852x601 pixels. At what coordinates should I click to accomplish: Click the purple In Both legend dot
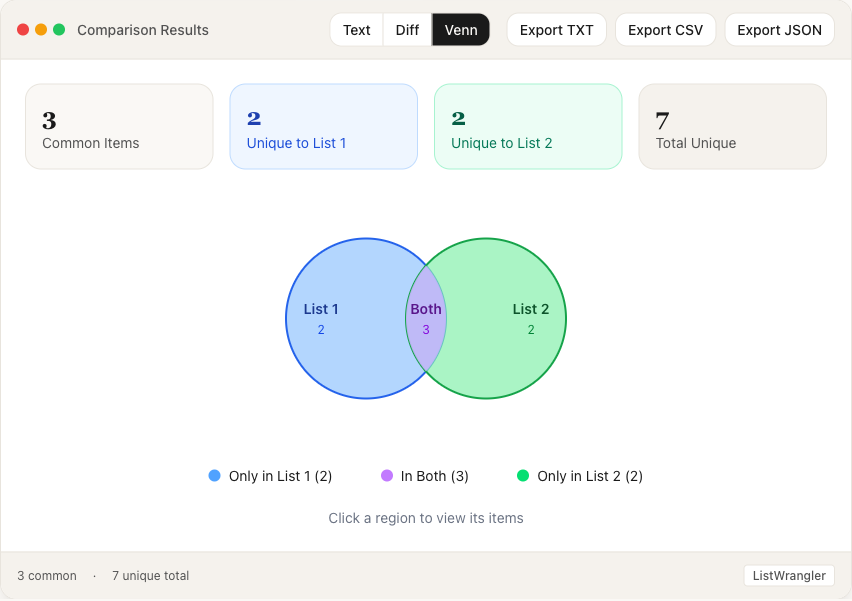[387, 476]
